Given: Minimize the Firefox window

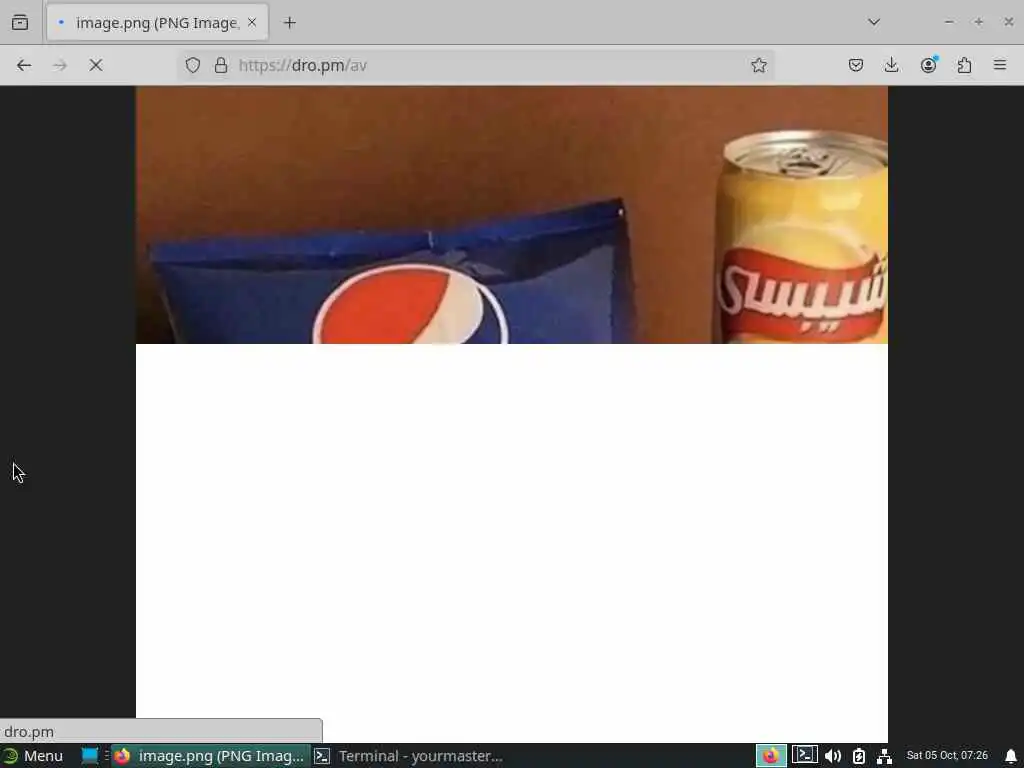Looking at the screenshot, I should [x=949, y=22].
